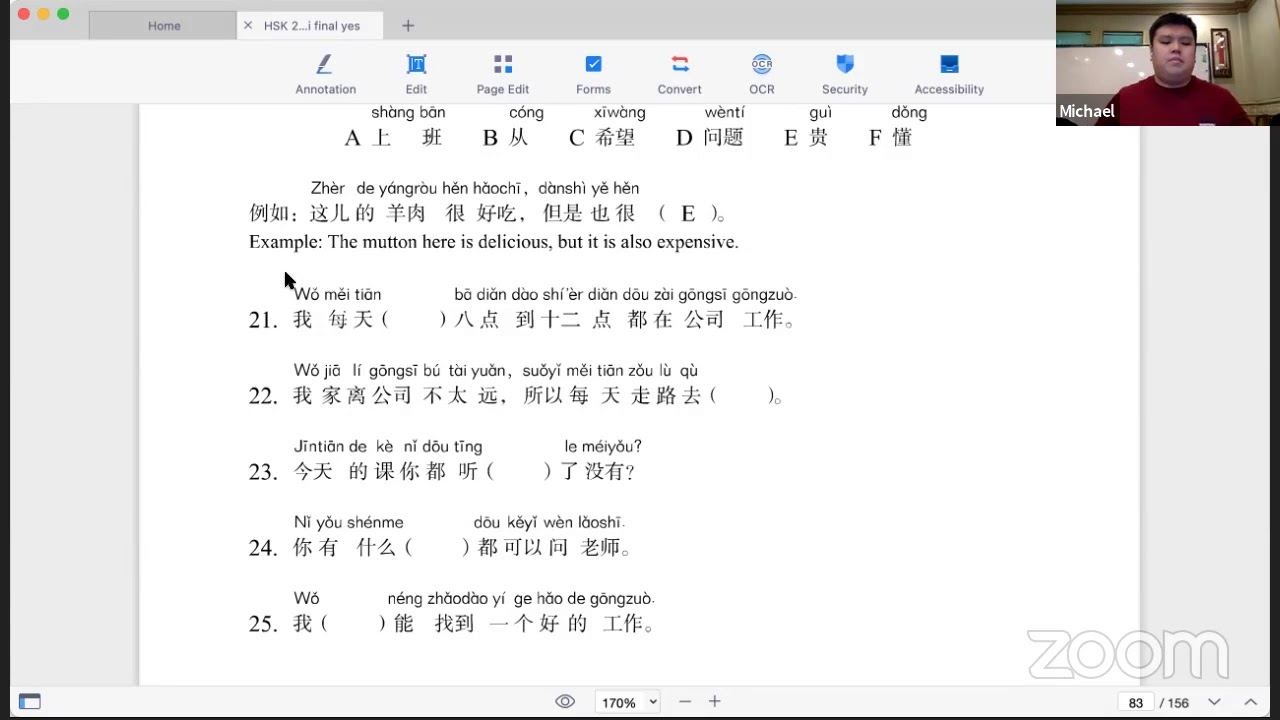Viewport: 1280px width, 720px height.
Task: Go to next page with down chevron
Action: (1214, 702)
